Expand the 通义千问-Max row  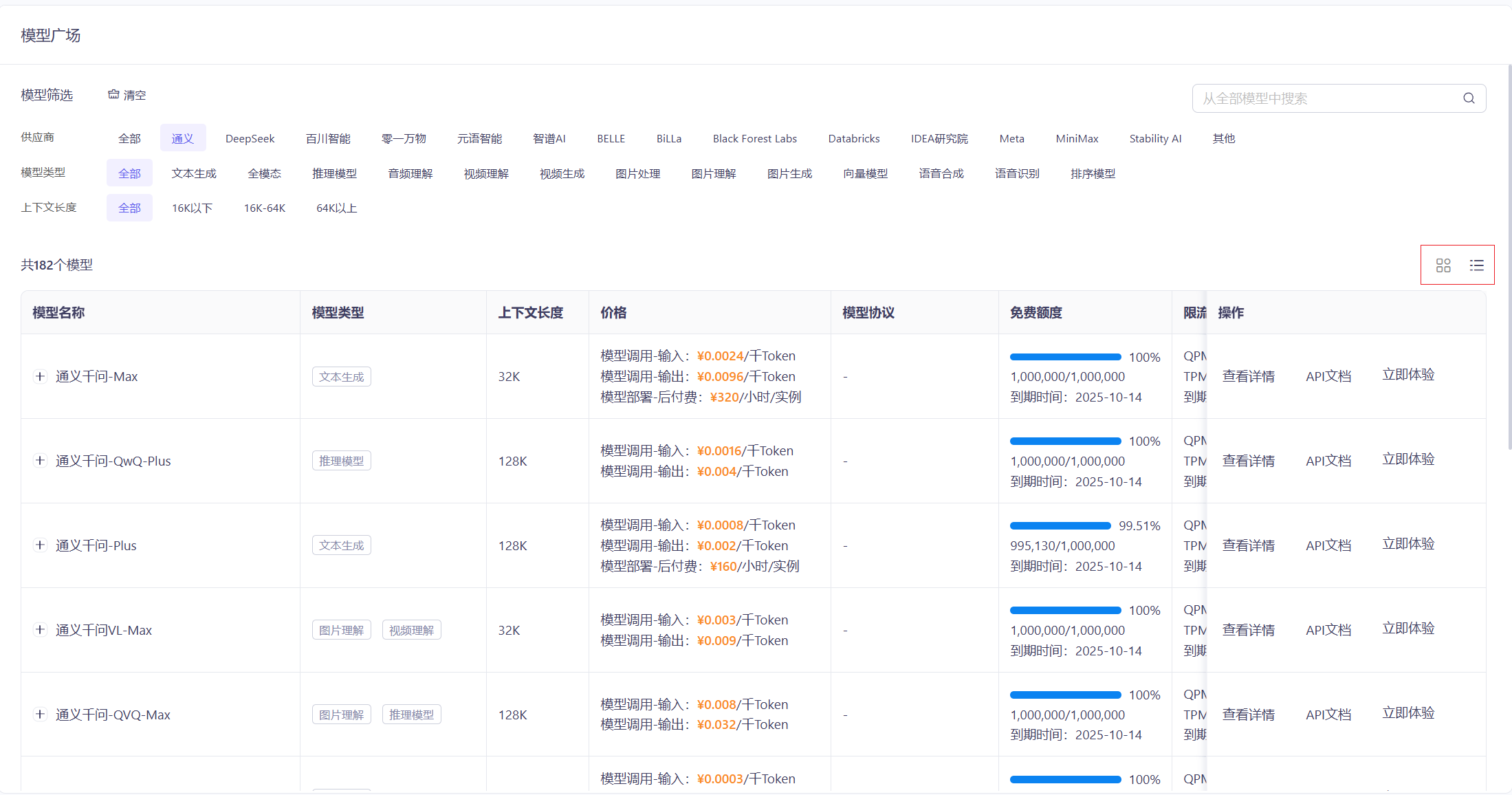(40, 376)
